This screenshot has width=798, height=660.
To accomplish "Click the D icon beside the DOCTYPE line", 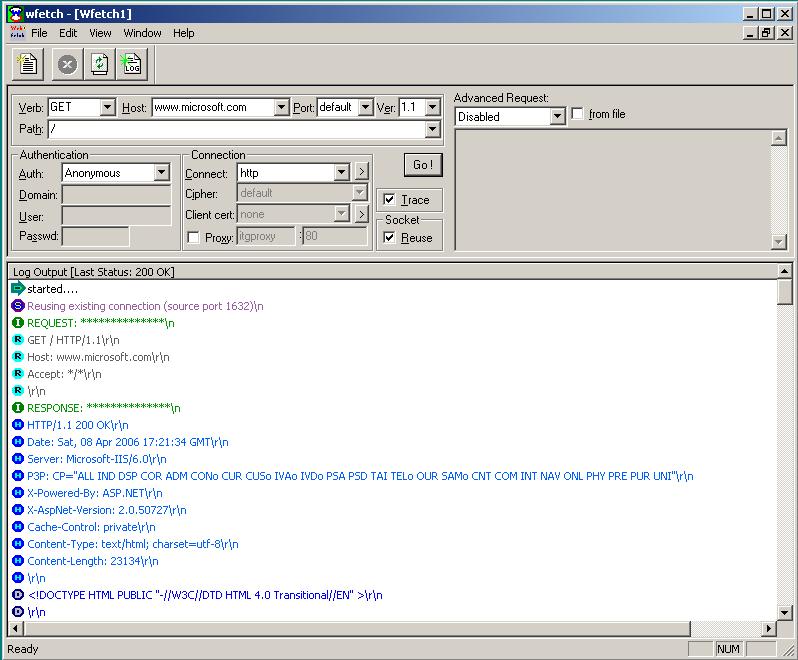I will [x=18, y=594].
